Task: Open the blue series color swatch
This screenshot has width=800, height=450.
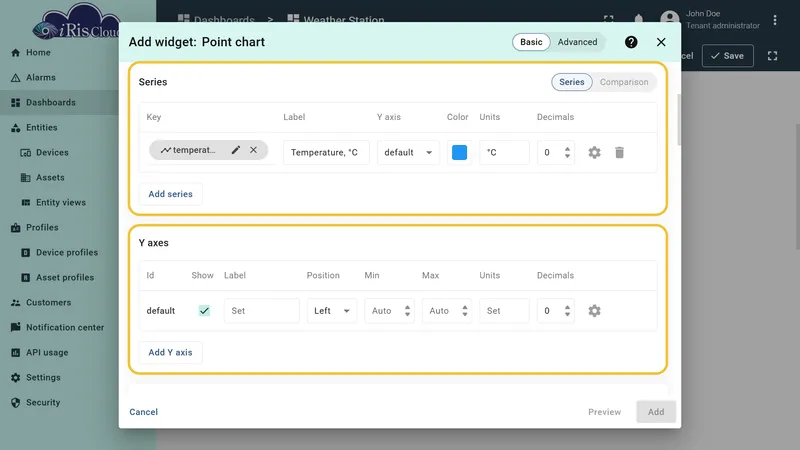Action: click(459, 153)
